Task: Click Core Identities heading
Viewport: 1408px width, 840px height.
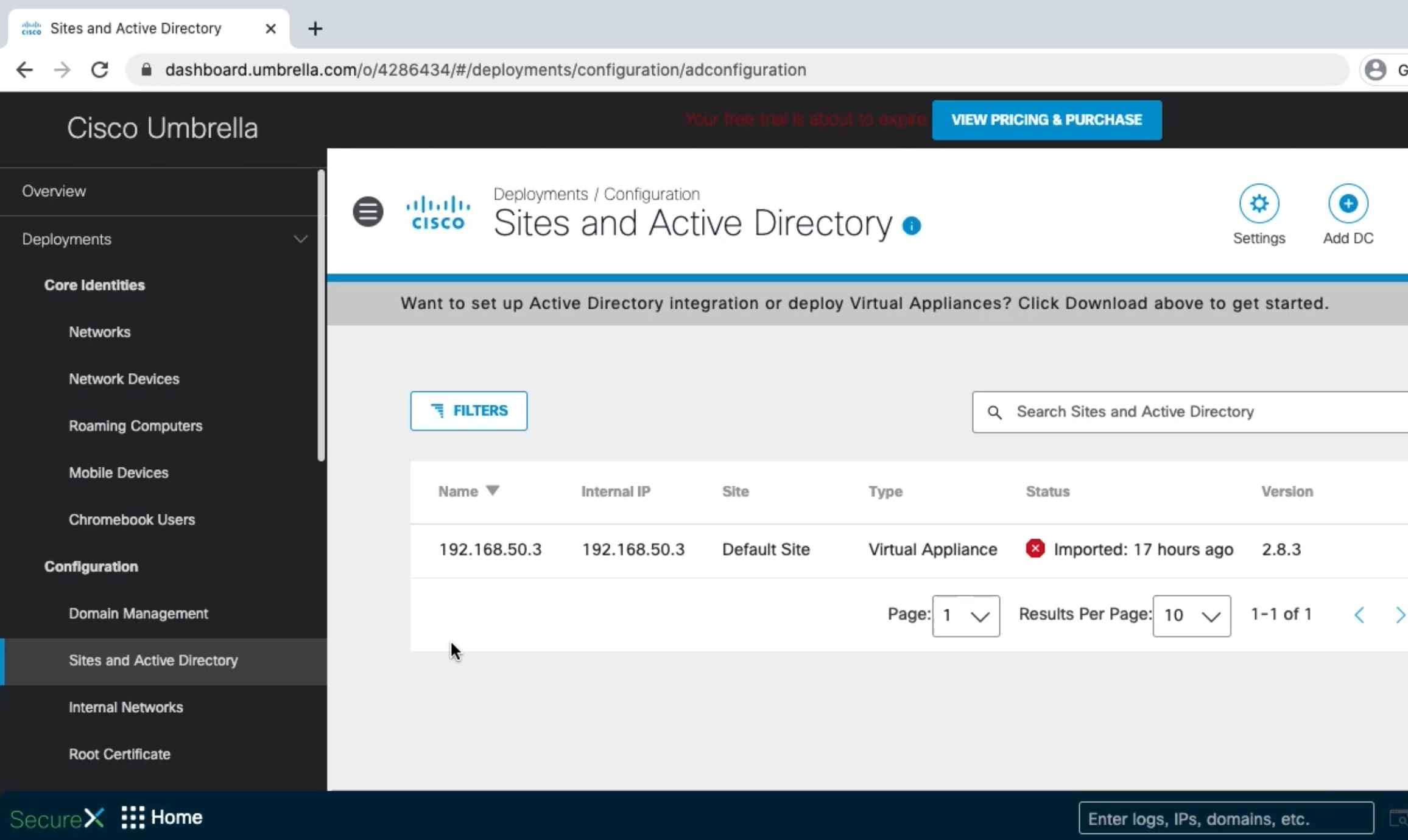Action: coord(94,285)
